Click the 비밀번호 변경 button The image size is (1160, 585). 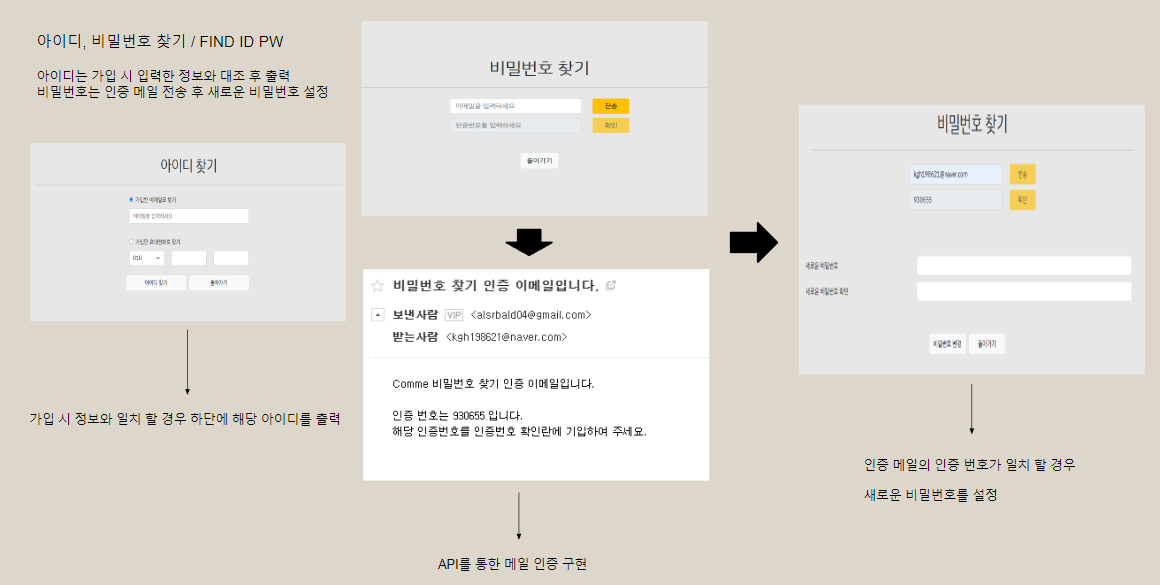click(x=948, y=344)
